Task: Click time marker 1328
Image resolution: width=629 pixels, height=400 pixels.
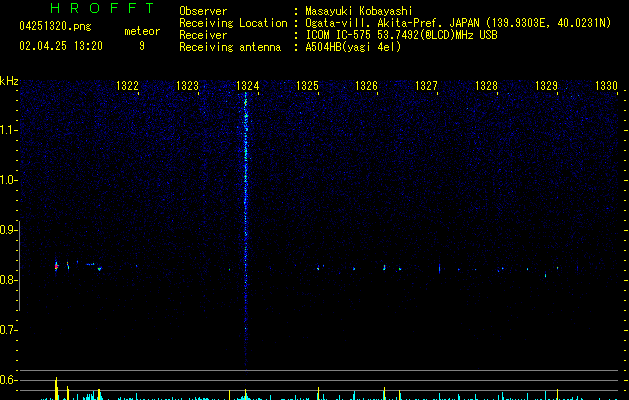Action: point(487,86)
